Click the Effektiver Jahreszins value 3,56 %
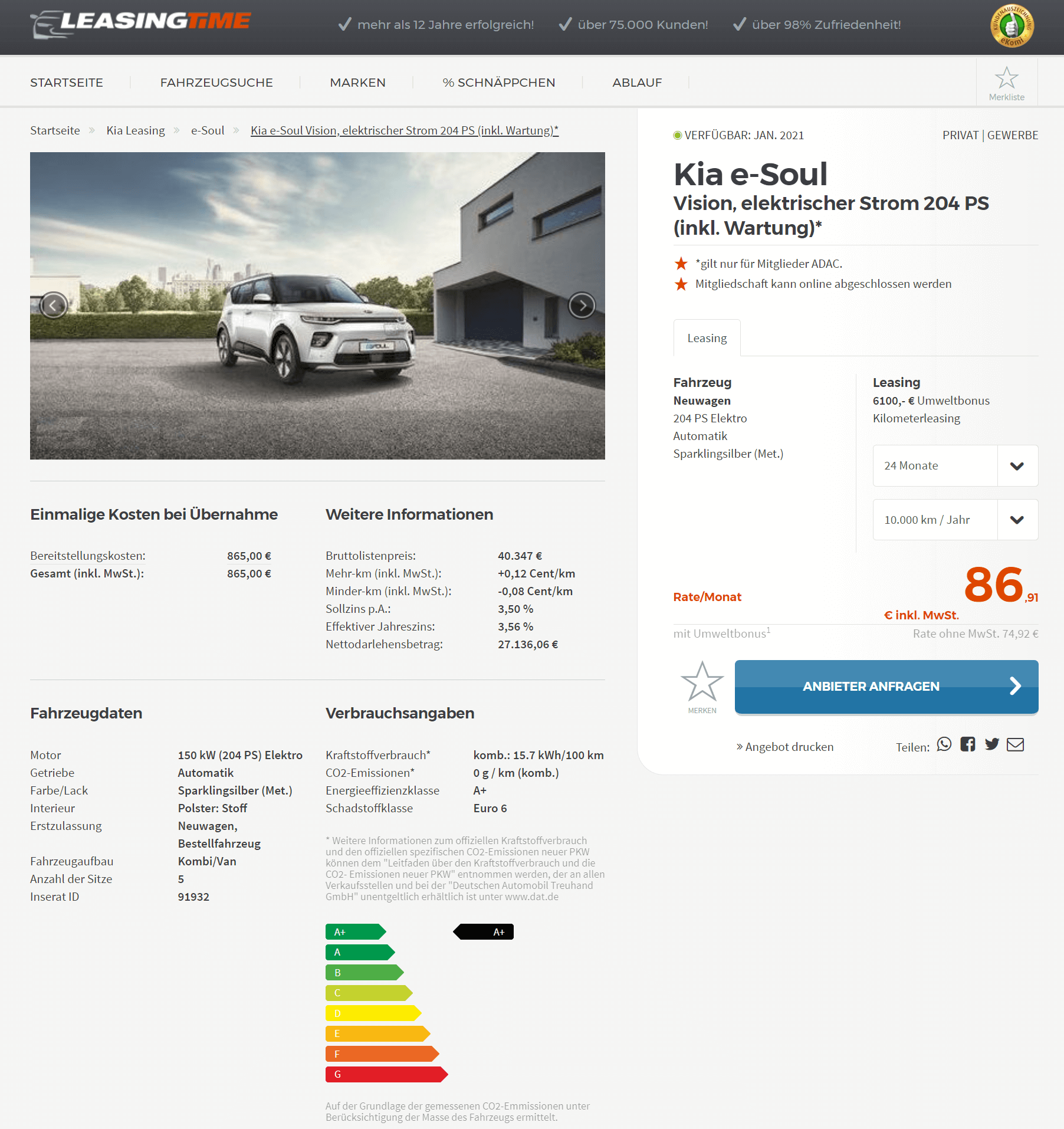The height and width of the screenshot is (1129, 1064). (x=515, y=626)
